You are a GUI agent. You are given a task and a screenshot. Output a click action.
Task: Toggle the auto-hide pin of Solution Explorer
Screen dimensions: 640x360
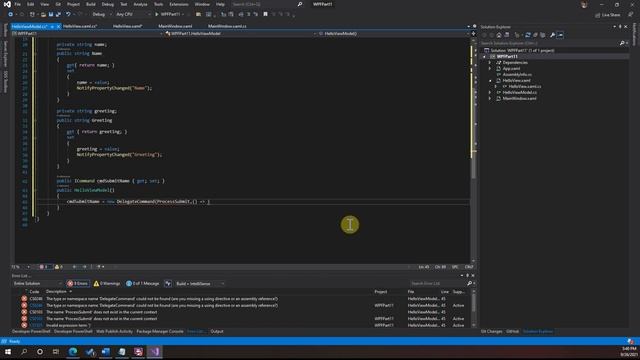click(620, 27)
